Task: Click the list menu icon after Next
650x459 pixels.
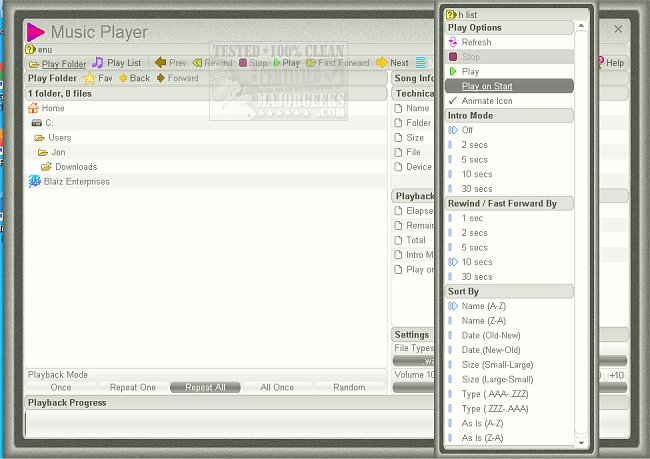Action: click(421, 63)
